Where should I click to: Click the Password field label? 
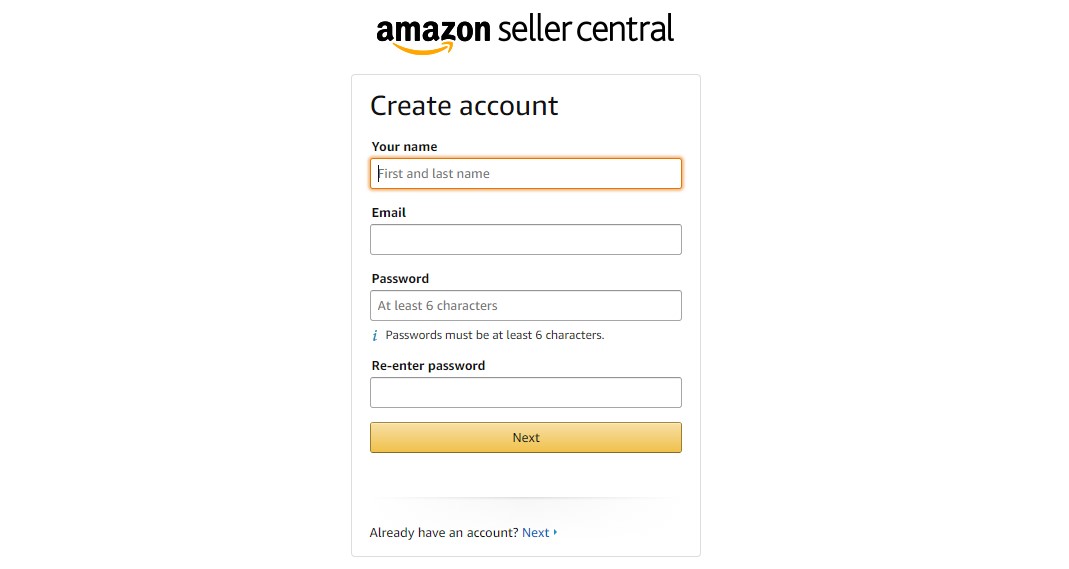coord(400,279)
